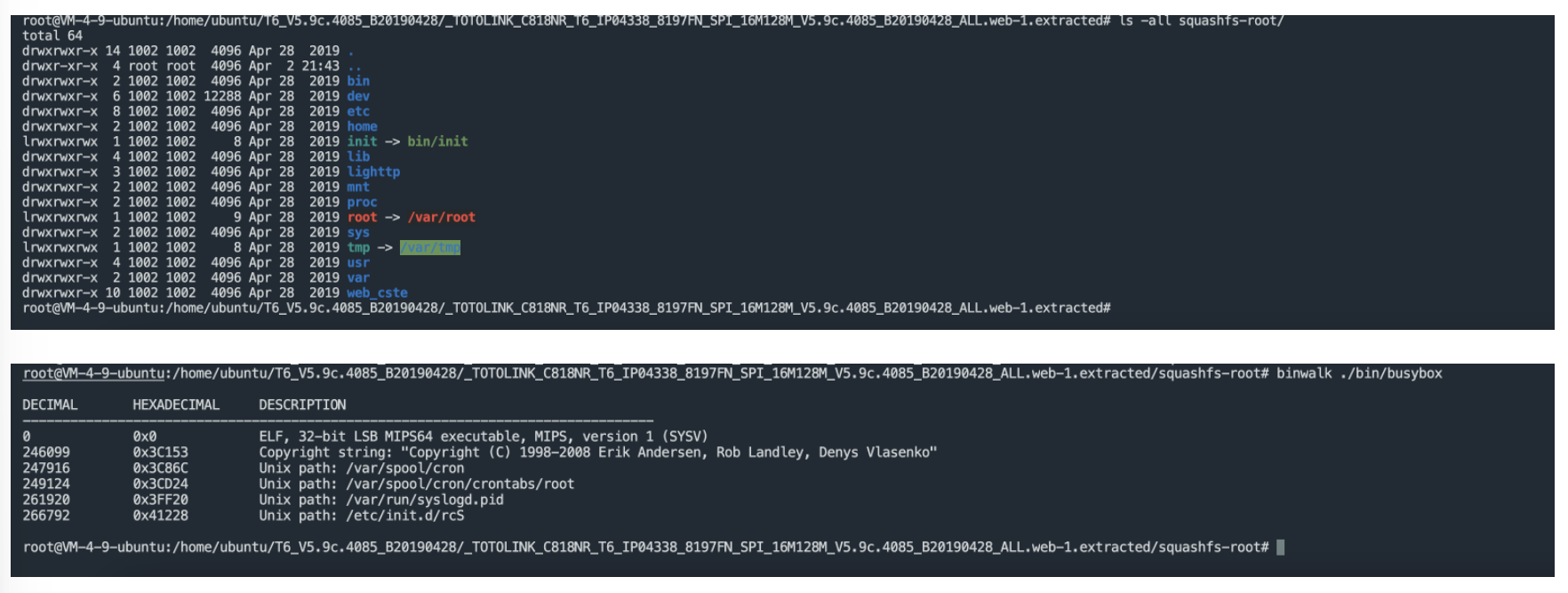Click the usr directory name

point(358,262)
